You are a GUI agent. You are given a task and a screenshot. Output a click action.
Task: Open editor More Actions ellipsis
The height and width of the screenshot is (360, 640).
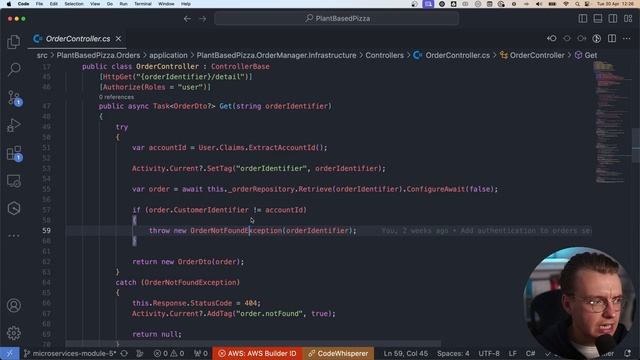coord(627,38)
